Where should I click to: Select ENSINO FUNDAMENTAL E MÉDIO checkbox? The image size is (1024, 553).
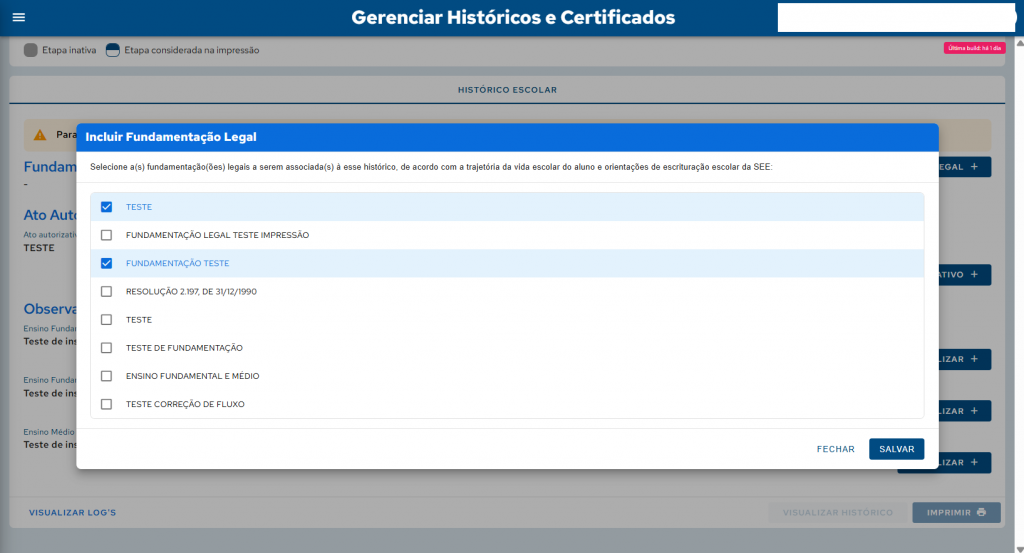click(106, 376)
